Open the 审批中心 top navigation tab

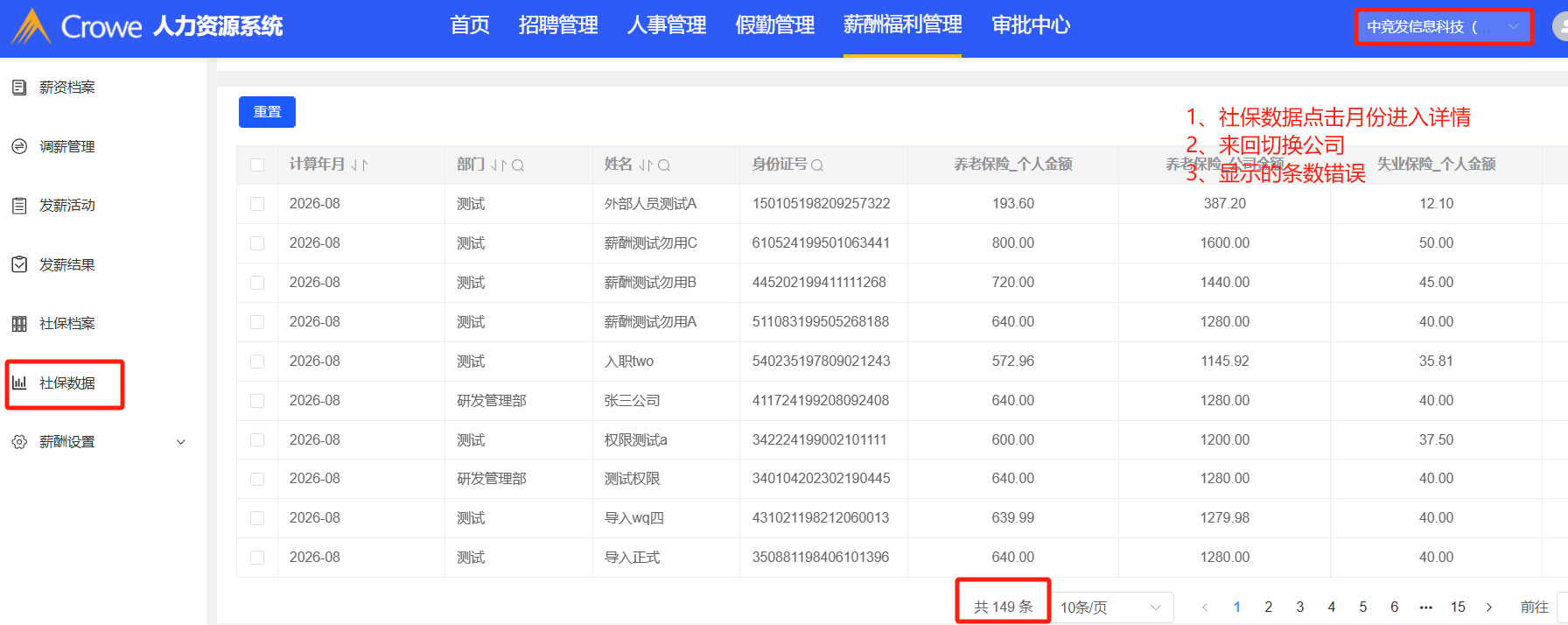click(1031, 25)
